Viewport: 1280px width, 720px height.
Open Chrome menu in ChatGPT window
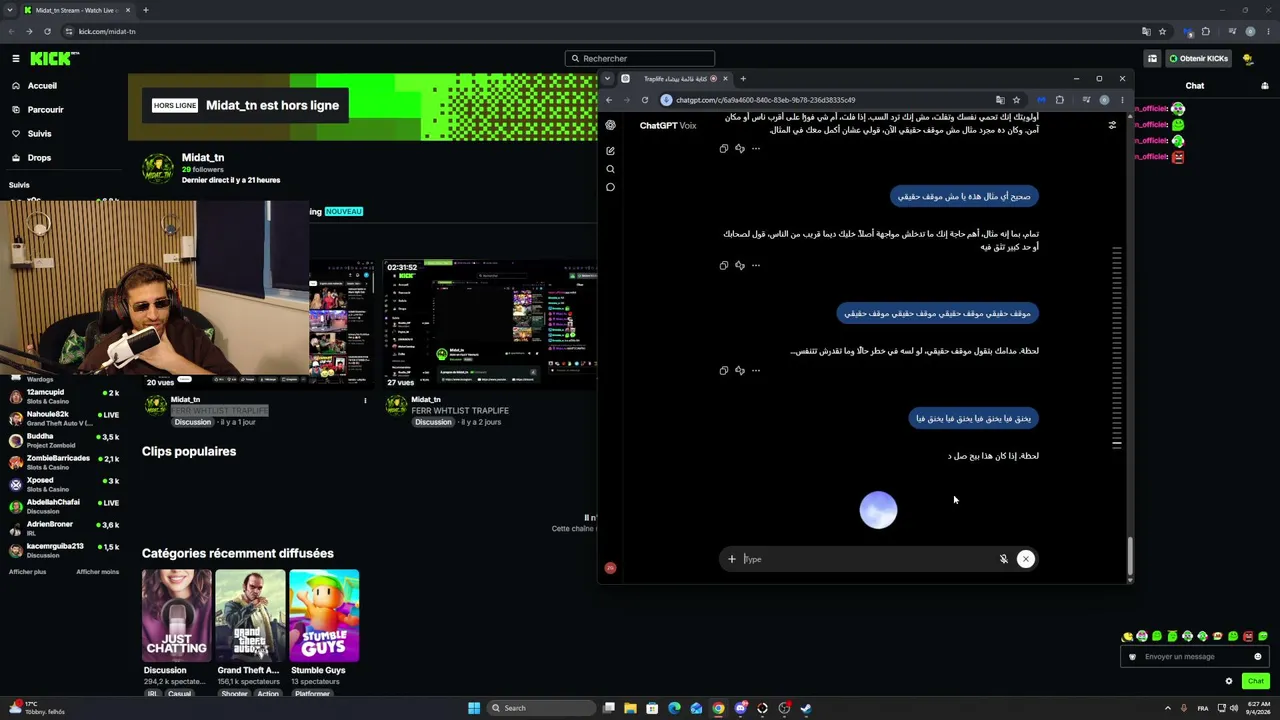click(1122, 100)
